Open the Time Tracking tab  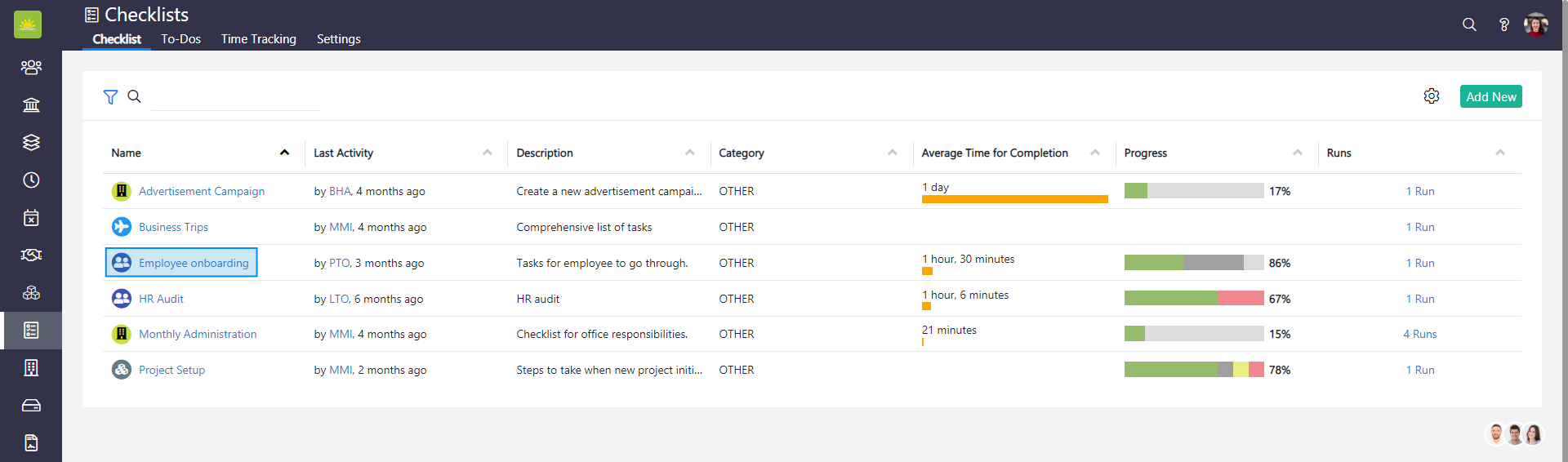tap(258, 39)
